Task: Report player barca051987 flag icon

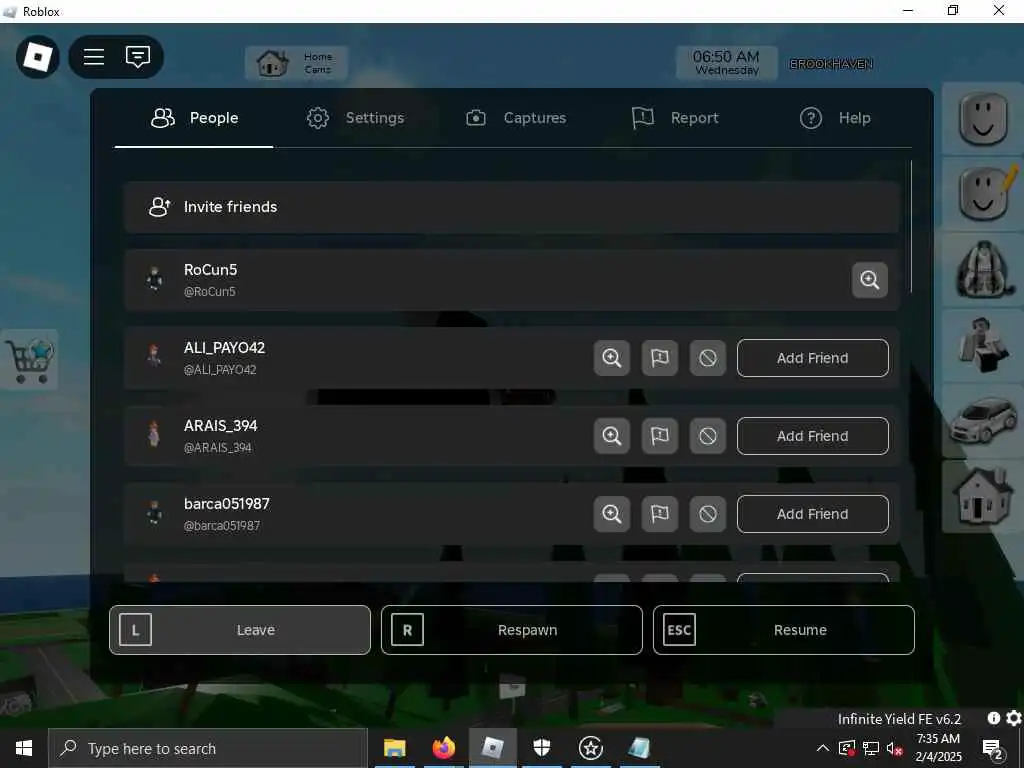Action: 660,514
